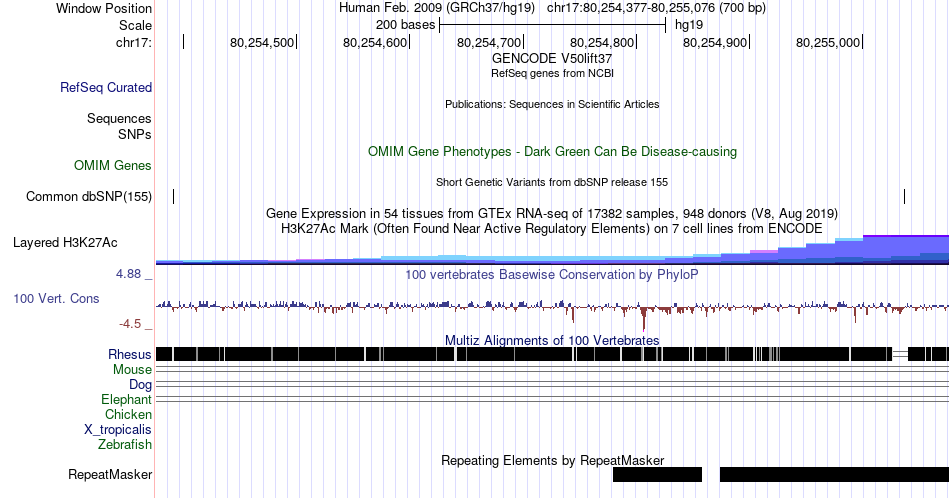Click Short Genetic Variants from dbSNP title
The width and height of the screenshot is (950, 498).
point(552,182)
